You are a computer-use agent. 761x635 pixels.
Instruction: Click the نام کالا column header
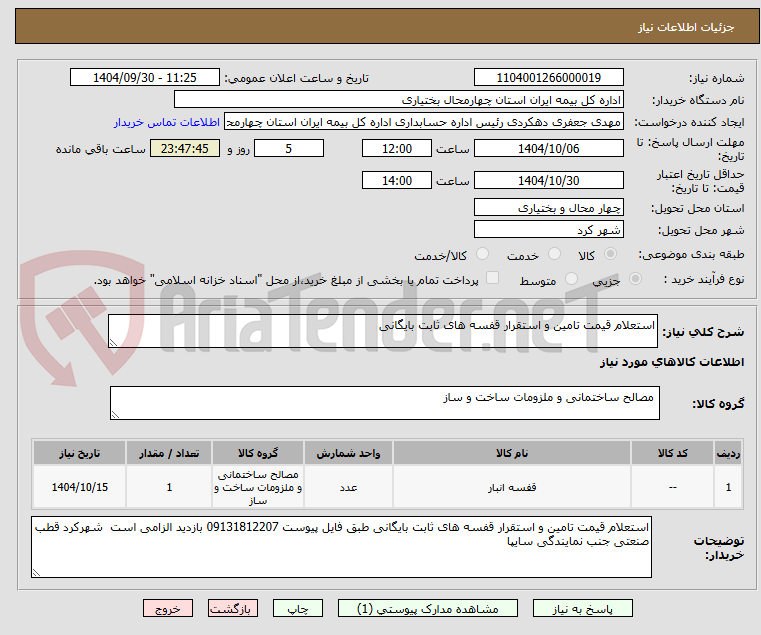[512, 453]
